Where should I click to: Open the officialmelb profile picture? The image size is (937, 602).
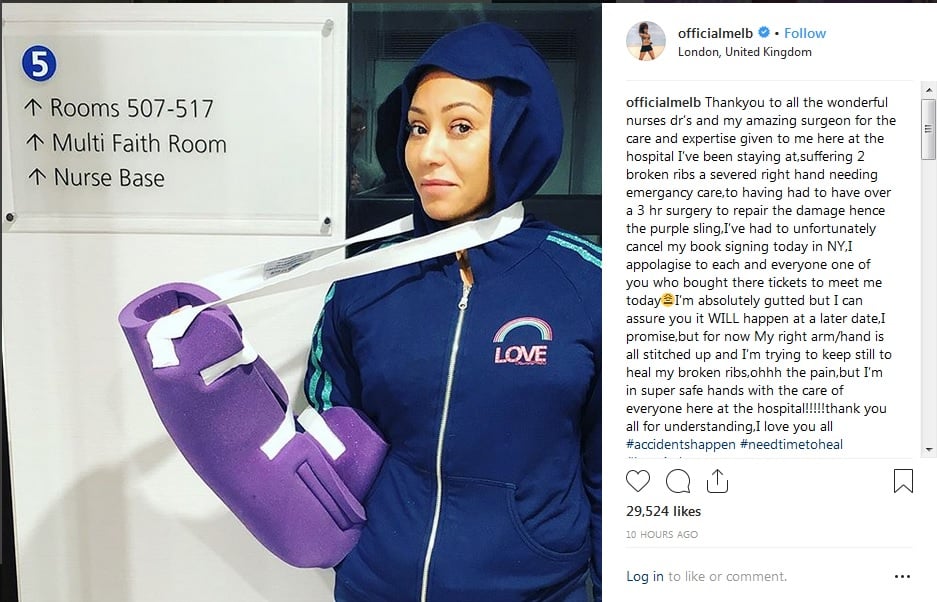tap(645, 41)
